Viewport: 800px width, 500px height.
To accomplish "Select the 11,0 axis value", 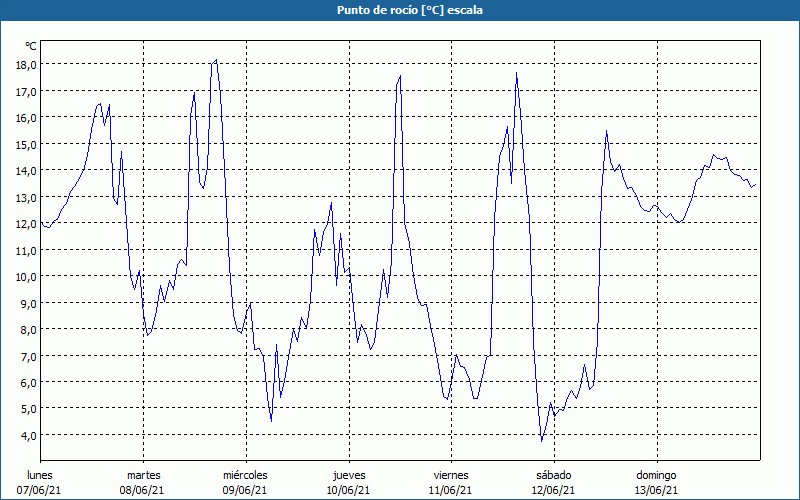I will [x=27, y=251].
